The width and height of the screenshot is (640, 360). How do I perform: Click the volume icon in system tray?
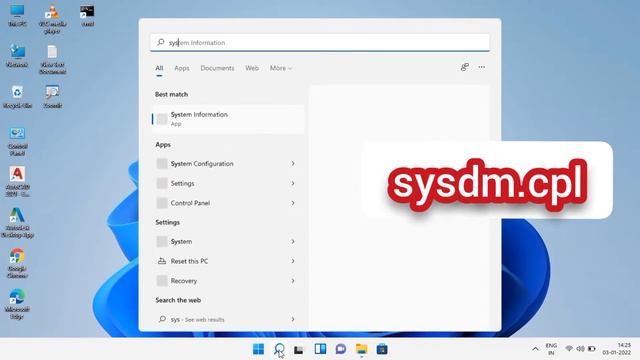point(580,349)
